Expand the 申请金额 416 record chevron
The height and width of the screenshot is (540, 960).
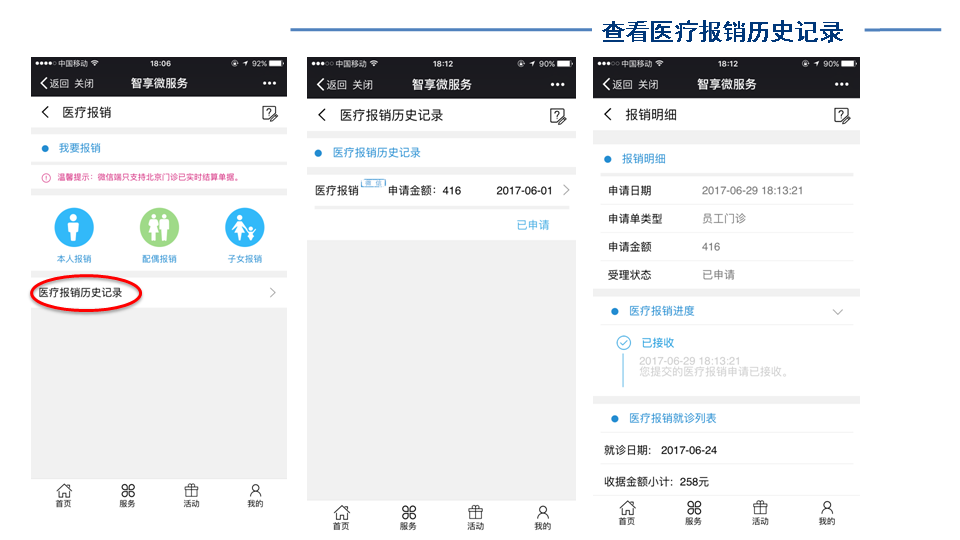(x=566, y=190)
